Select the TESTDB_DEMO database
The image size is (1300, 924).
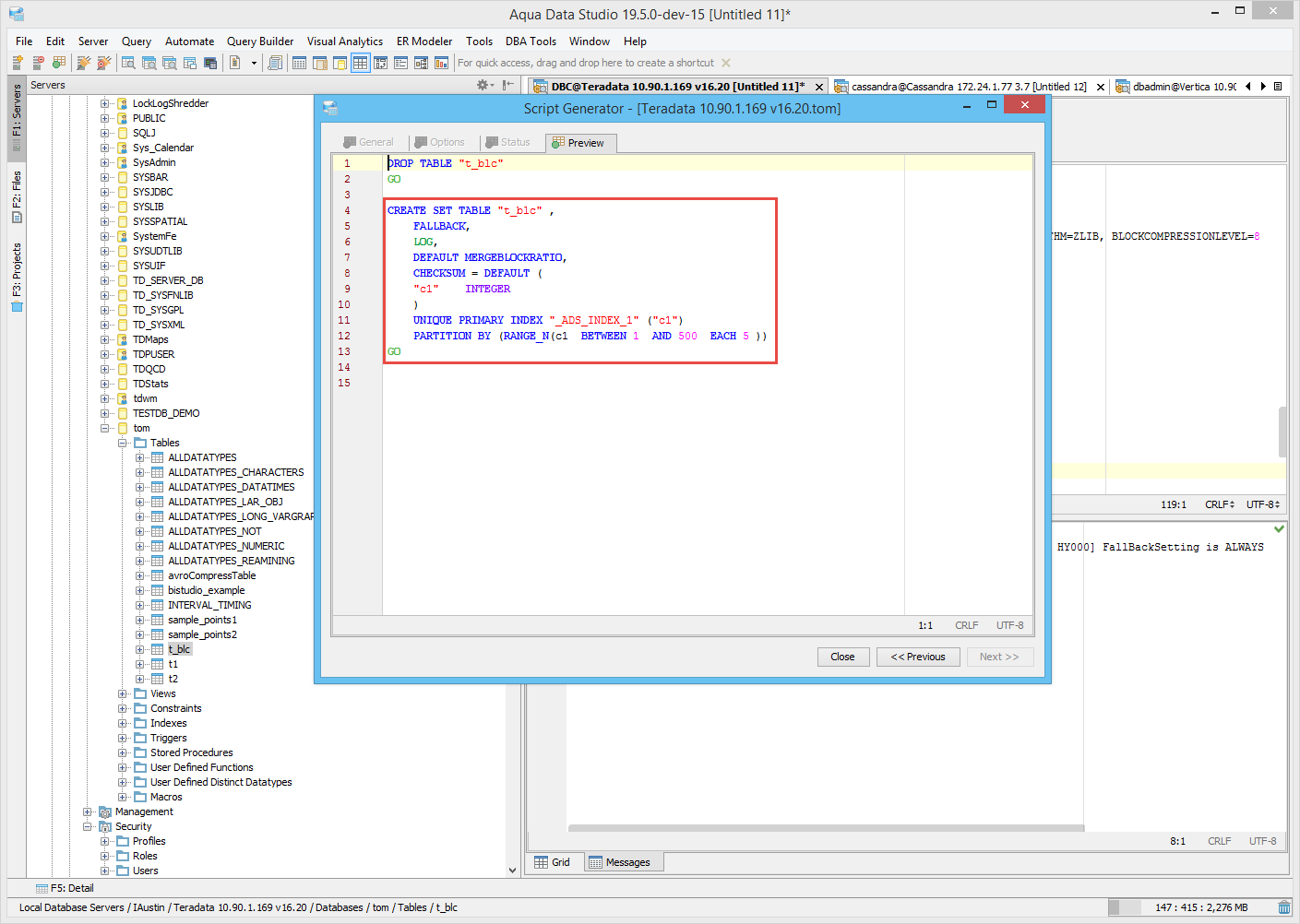click(166, 413)
